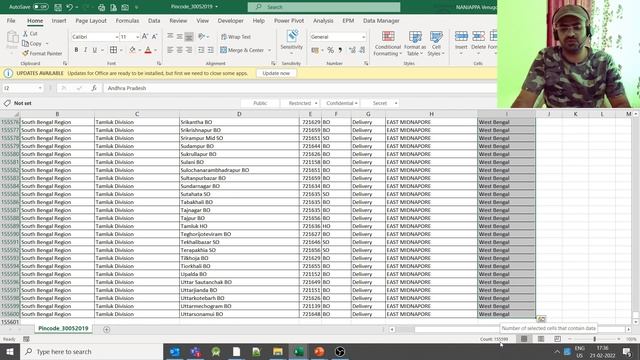Open the Confidential label dropdown
Screen dimensions: 640x360
tap(356, 103)
